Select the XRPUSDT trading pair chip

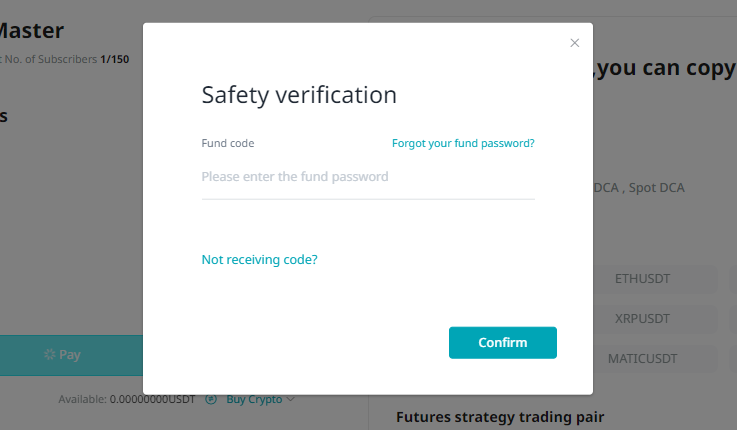pos(642,319)
